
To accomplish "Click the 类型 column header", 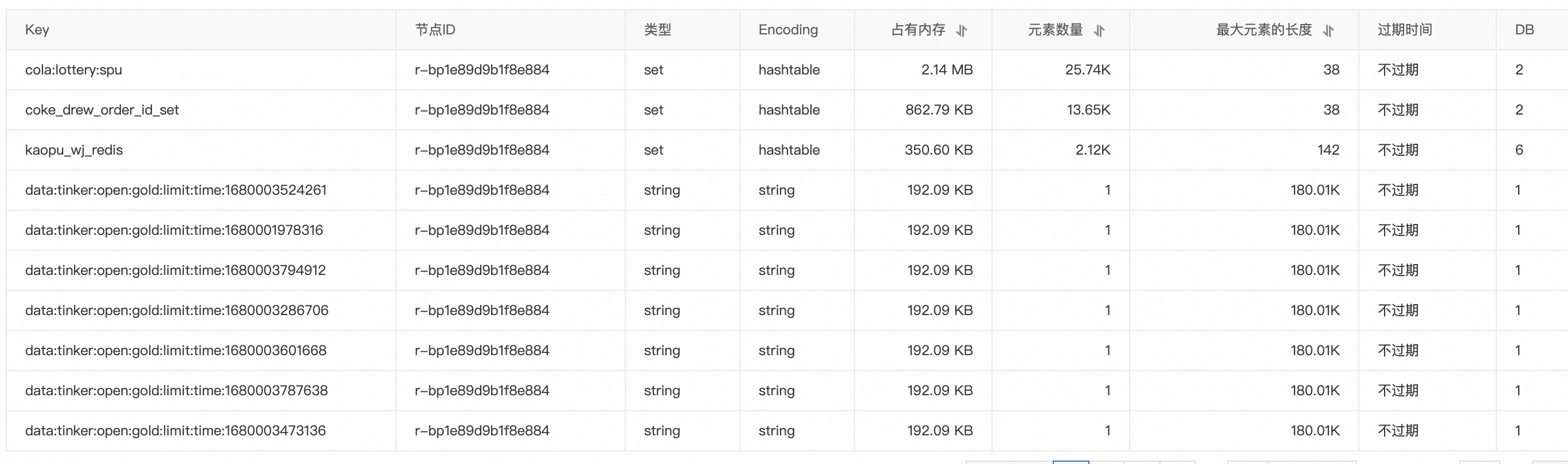I will pos(657,30).
